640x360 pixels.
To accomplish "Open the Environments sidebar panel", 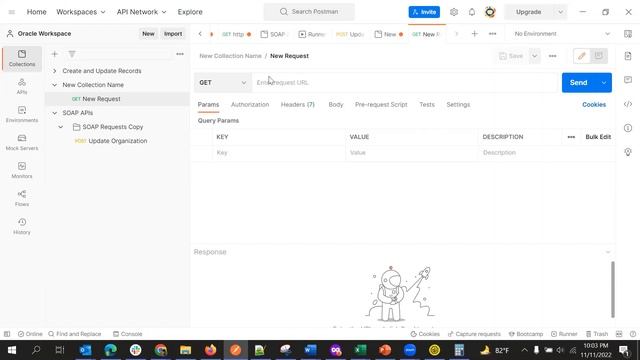I will (22, 114).
